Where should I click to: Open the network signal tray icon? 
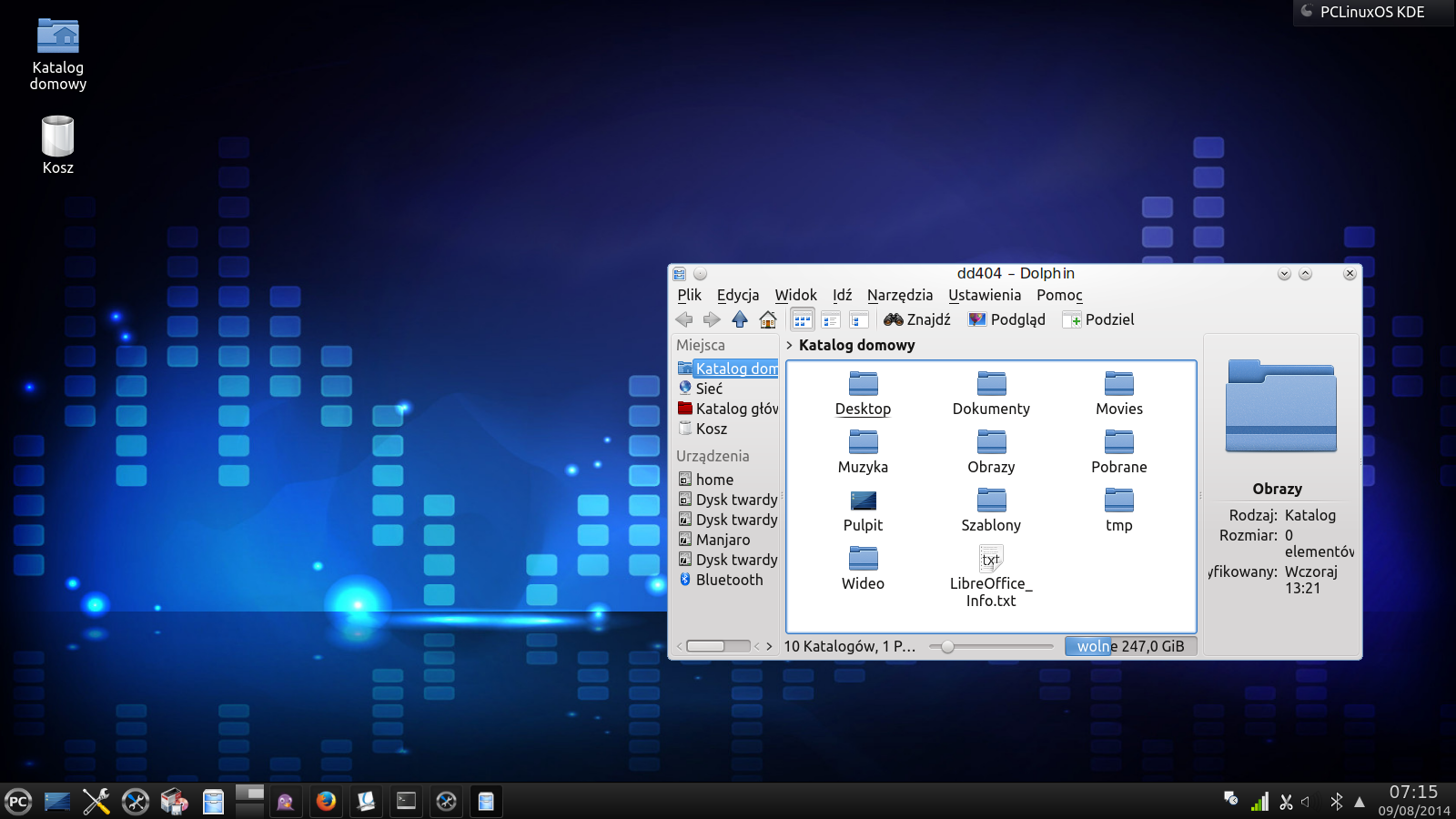click(x=1259, y=801)
